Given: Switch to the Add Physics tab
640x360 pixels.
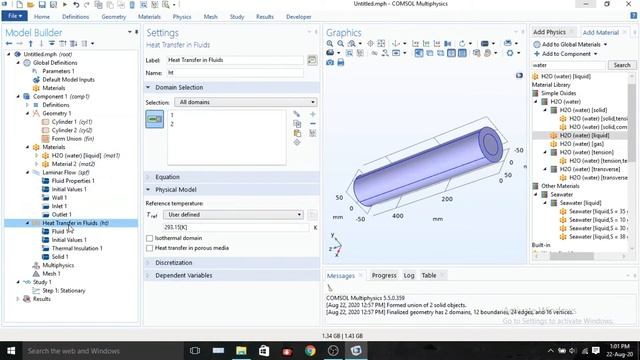Looking at the screenshot, I should [x=549, y=32].
